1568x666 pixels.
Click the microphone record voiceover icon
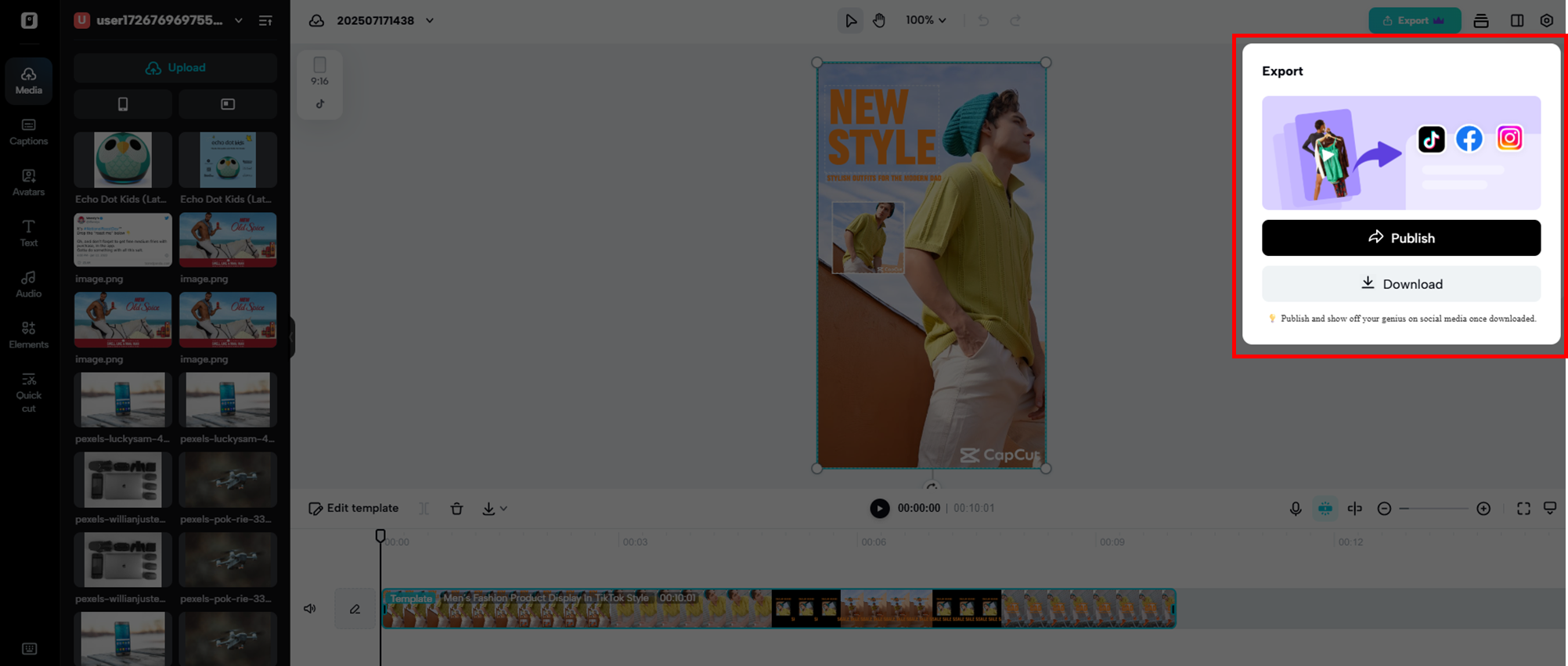point(1296,509)
